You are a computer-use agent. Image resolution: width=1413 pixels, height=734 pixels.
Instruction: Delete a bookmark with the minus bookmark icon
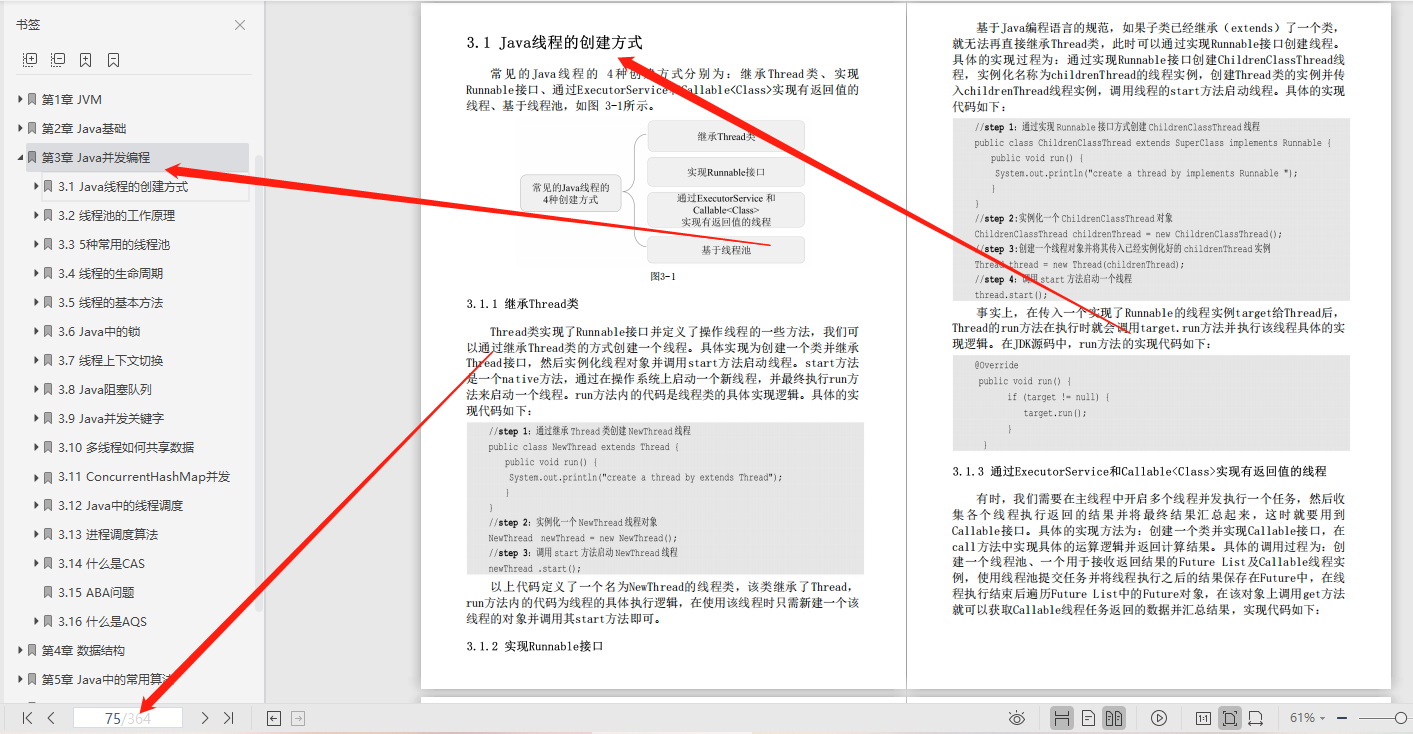[x=113, y=60]
